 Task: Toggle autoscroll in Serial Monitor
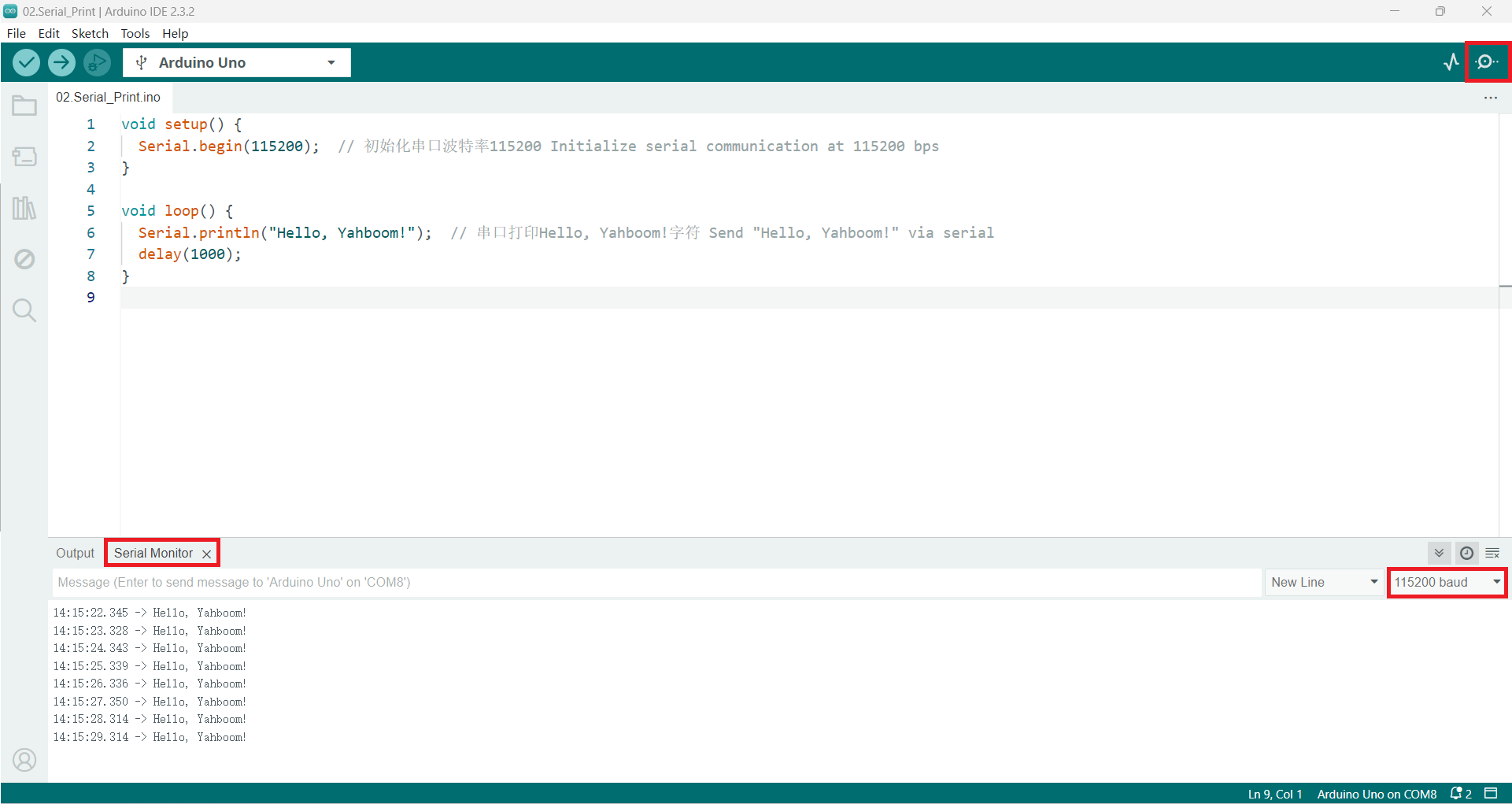pos(1439,553)
